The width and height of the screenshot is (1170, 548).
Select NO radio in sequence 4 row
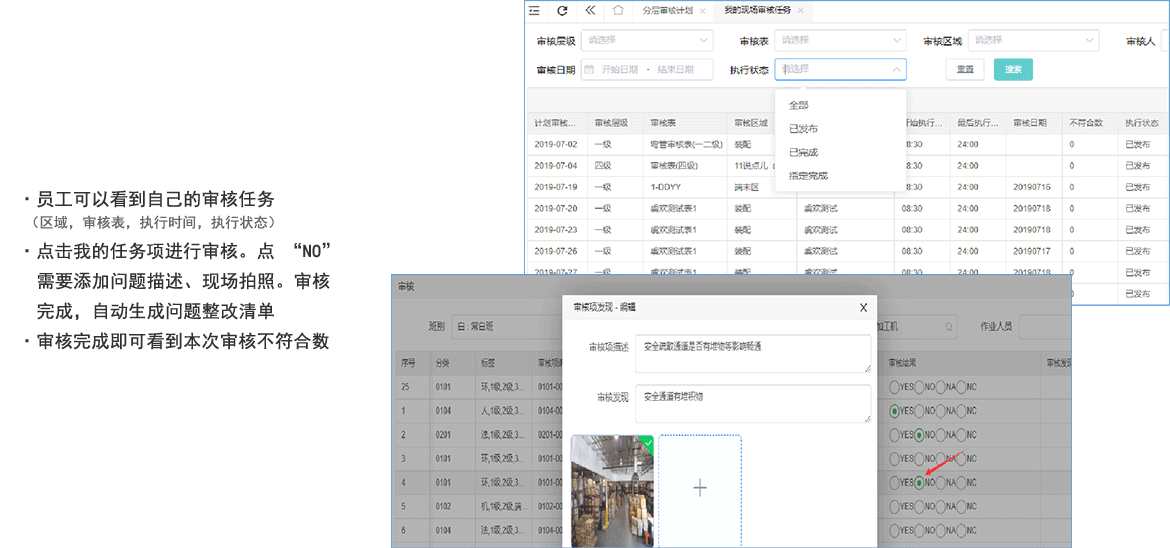point(919,481)
